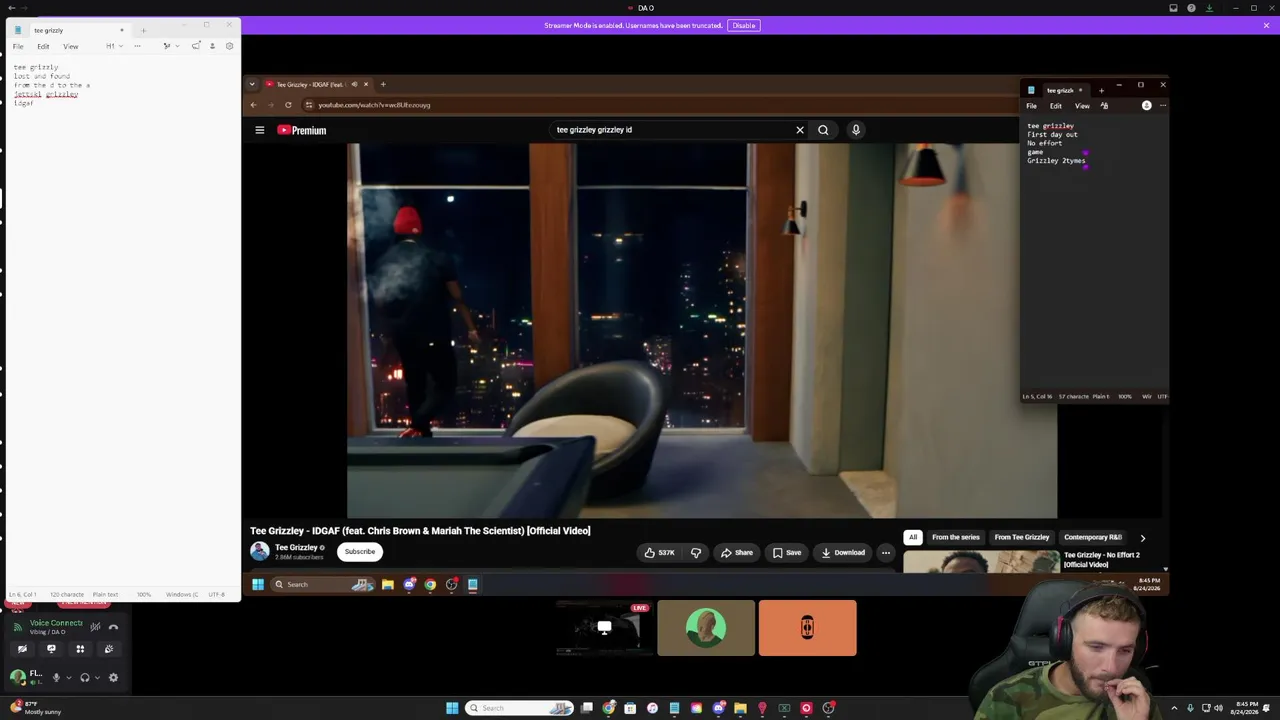Screen dimensions: 1280x720
Task: Open the LIVE stream tile
Action: [603, 628]
